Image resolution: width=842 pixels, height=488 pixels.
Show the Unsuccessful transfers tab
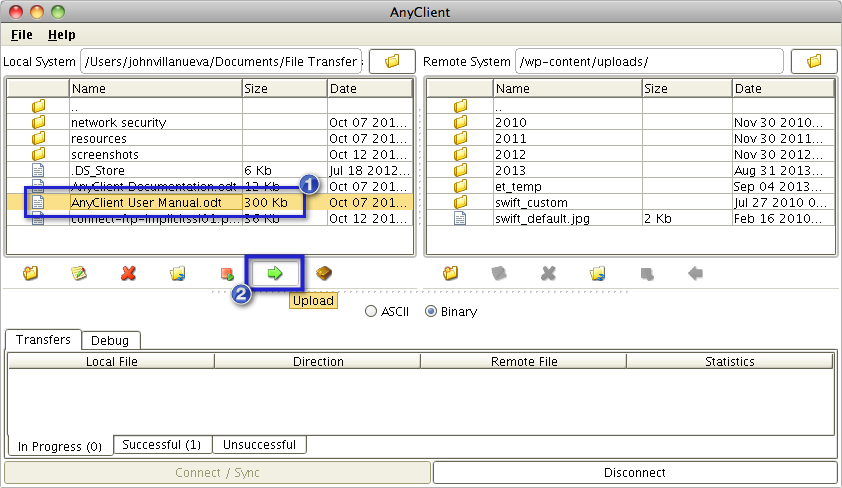pyautogui.click(x=259, y=445)
